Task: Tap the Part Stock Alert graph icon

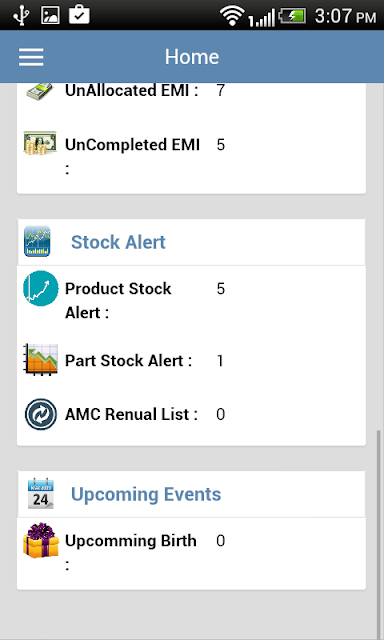Action: coord(40,360)
